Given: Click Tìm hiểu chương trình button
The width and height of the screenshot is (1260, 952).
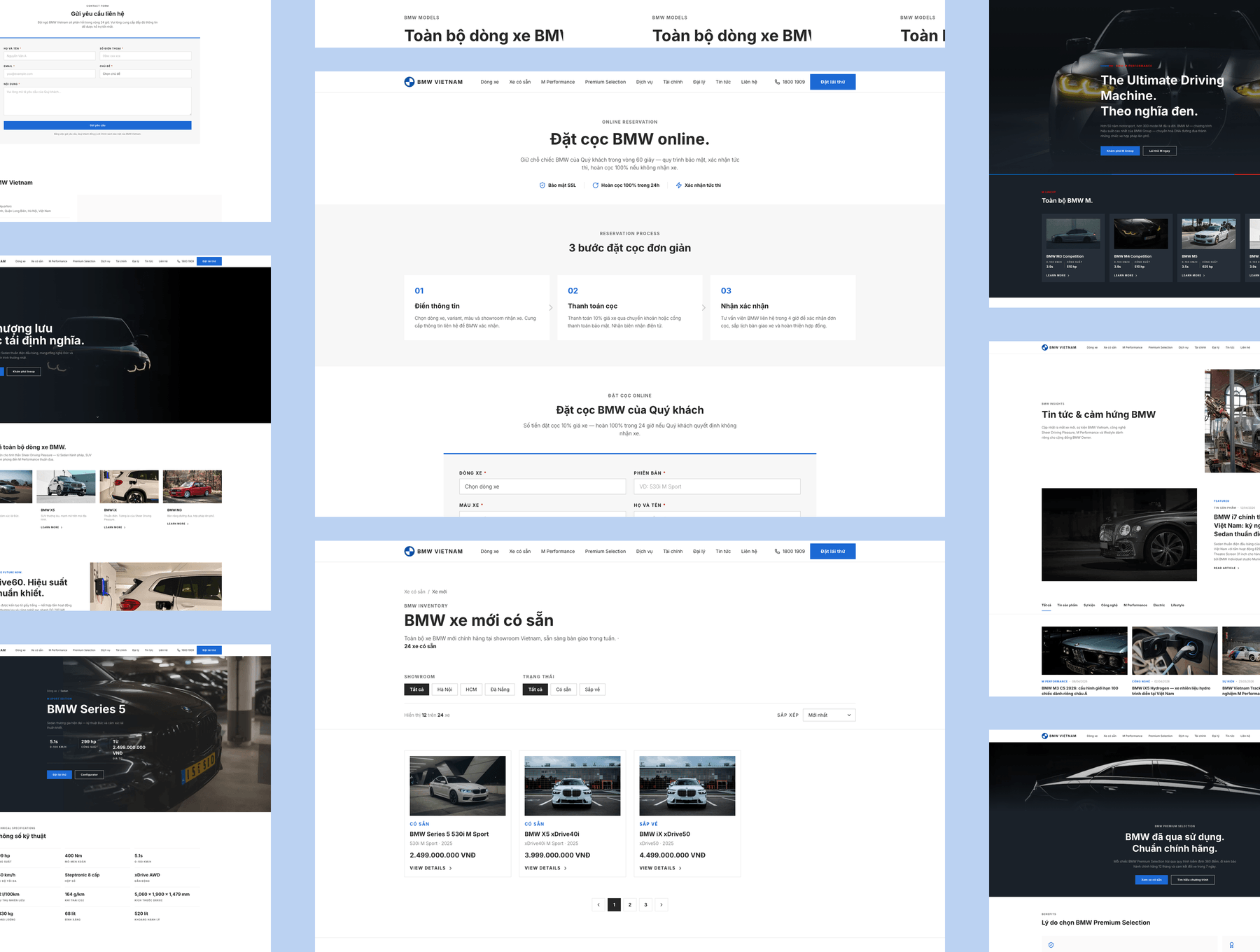Looking at the screenshot, I should tap(1193, 880).
